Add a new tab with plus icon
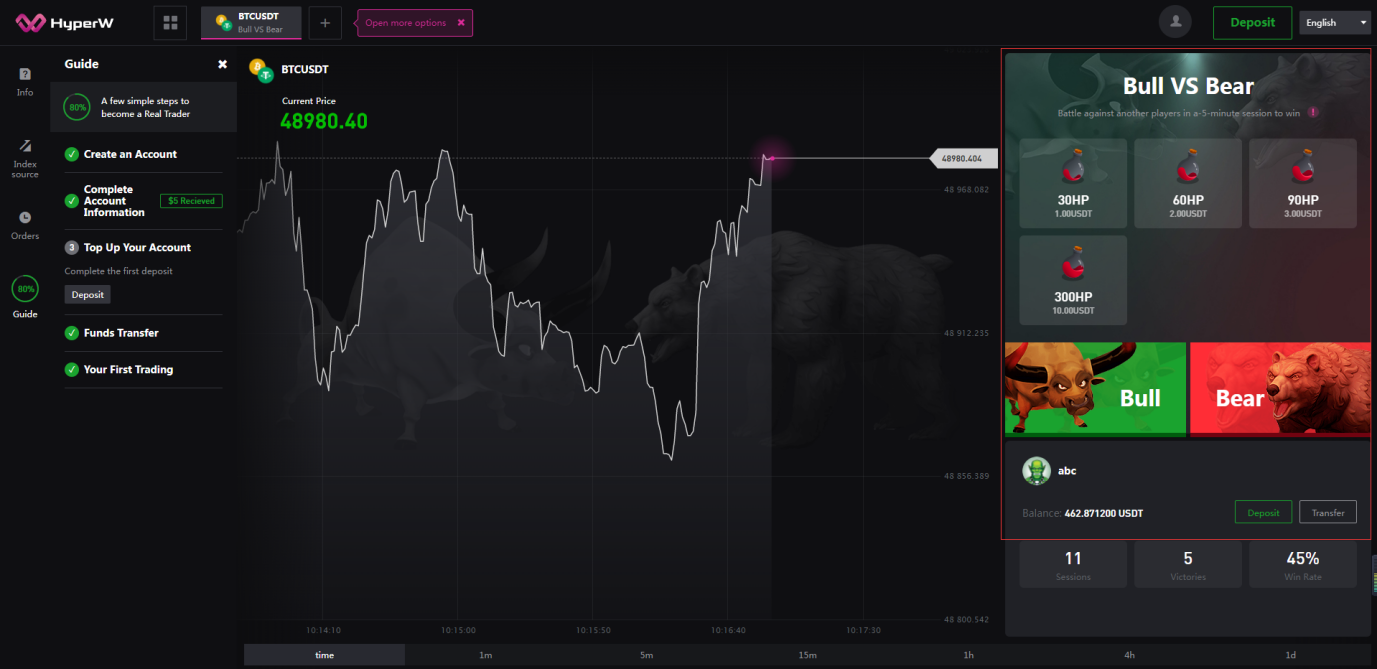The image size is (1377, 669). [x=325, y=23]
